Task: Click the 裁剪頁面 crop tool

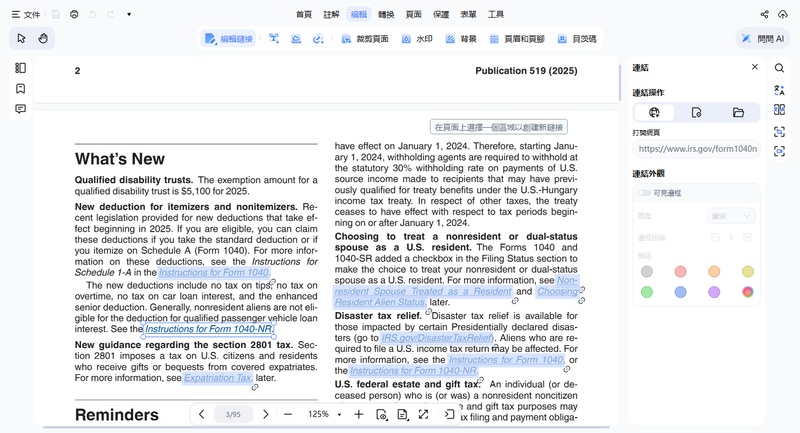Action: point(365,39)
